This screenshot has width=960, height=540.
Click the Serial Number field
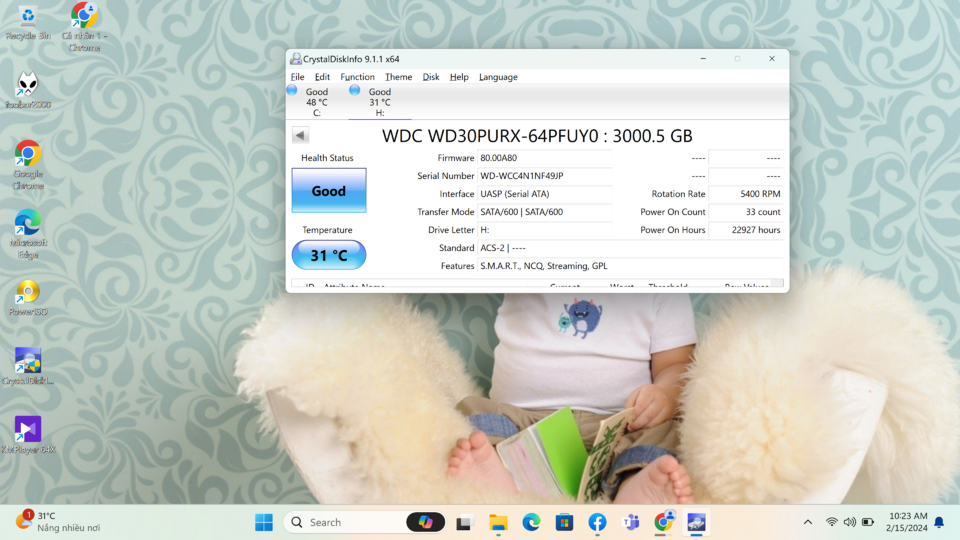tap(544, 176)
